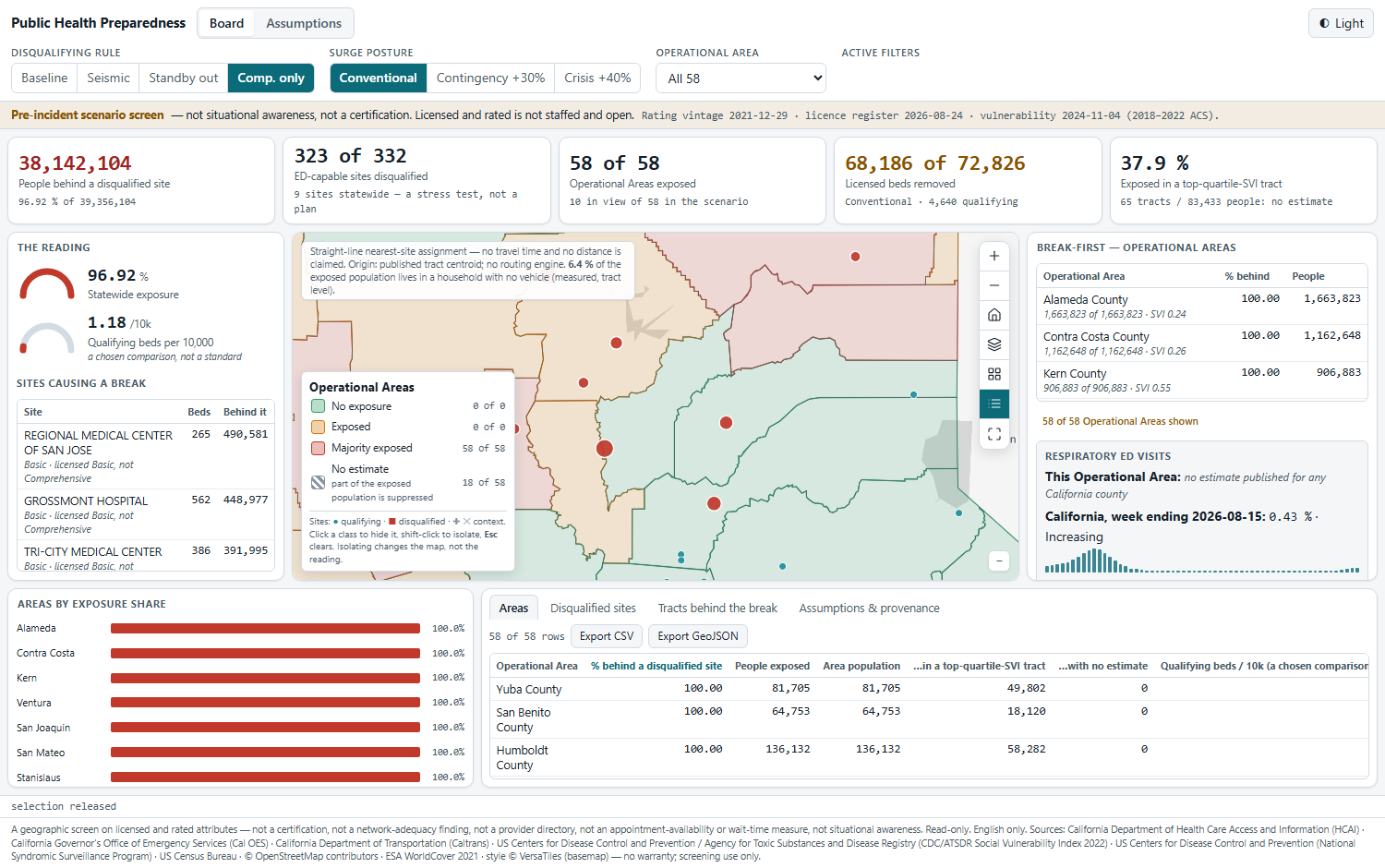Image resolution: width=1385 pixels, height=868 pixels.
Task: Open the Operational Area dropdown
Action: 741,78
